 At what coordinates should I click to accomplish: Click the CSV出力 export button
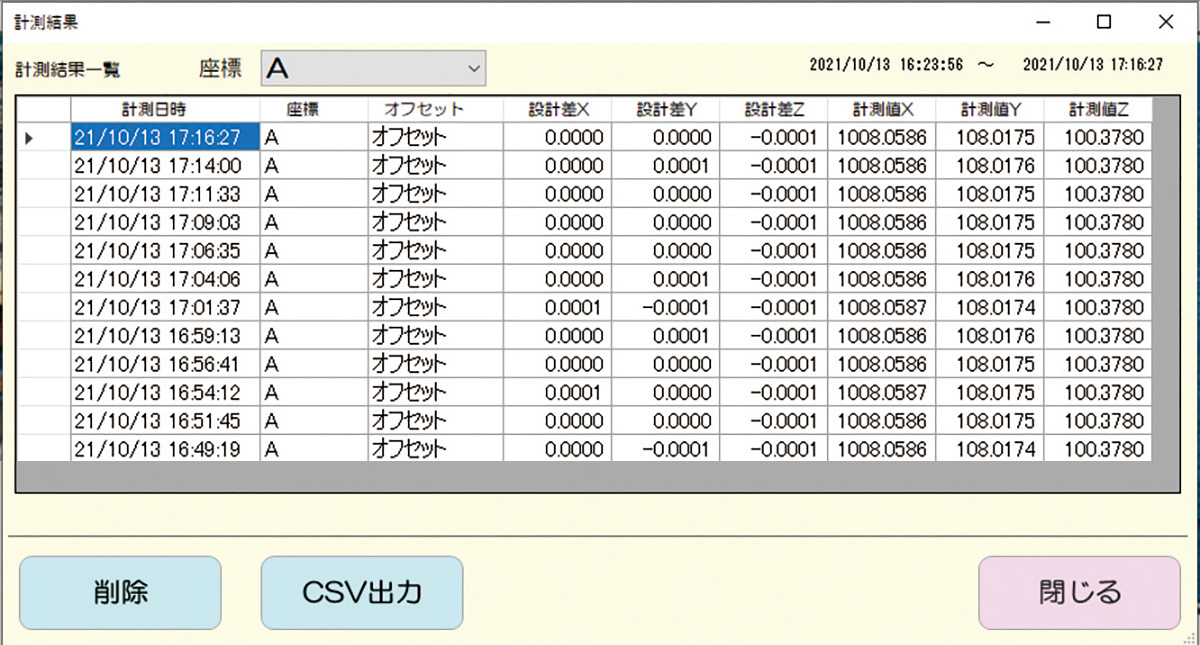click(x=362, y=592)
